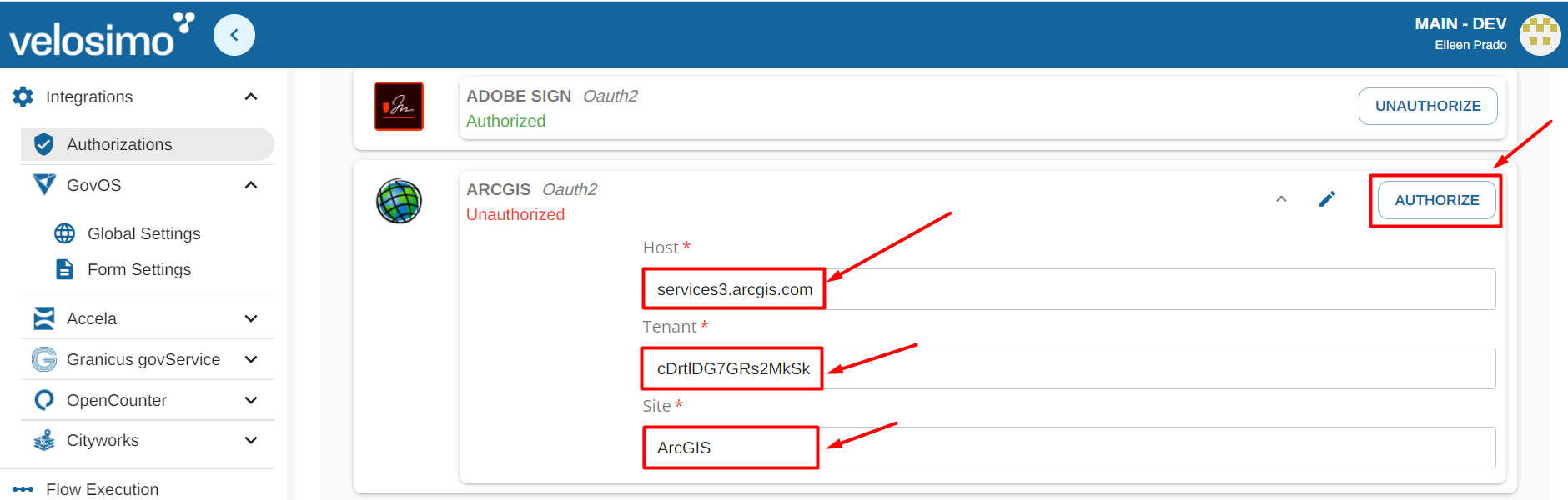Click the Velosimo logo
This screenshot has width=1568, height=500.
tap(101, 35)
